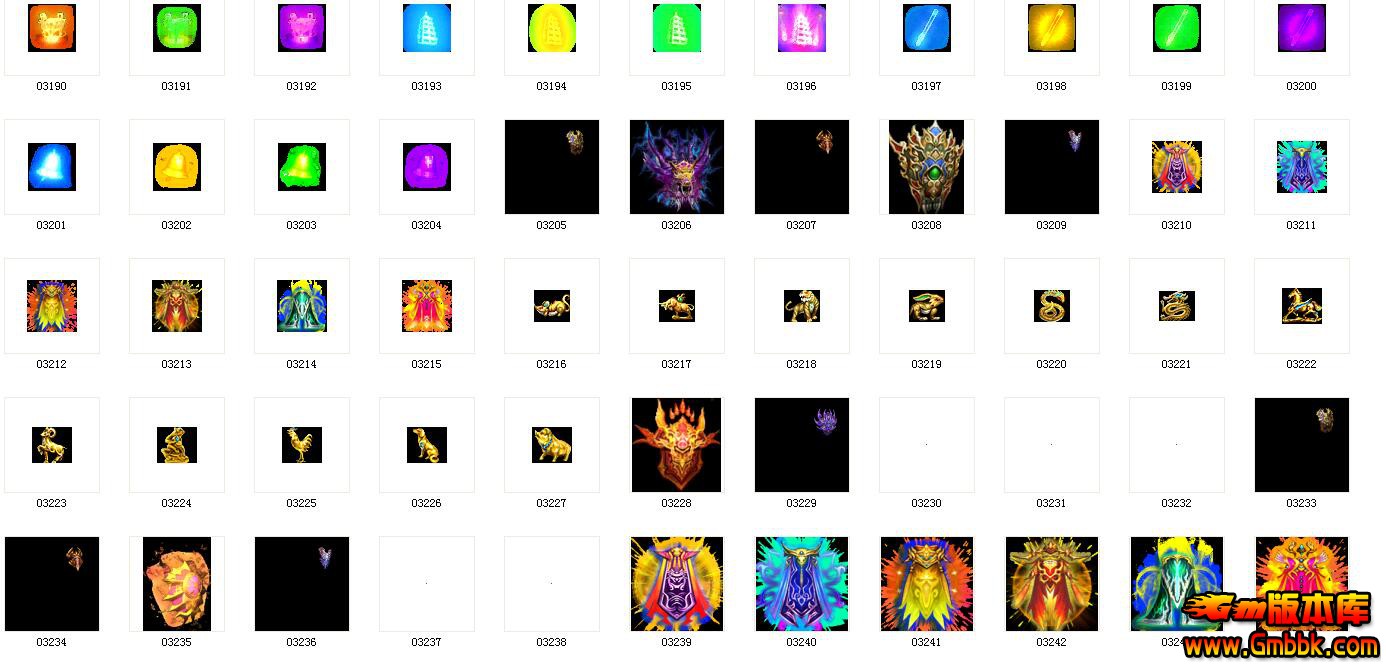Open the flaming red crest image 03228
The width and height of the screenshot is (1386, 667).
coord(676,445)
